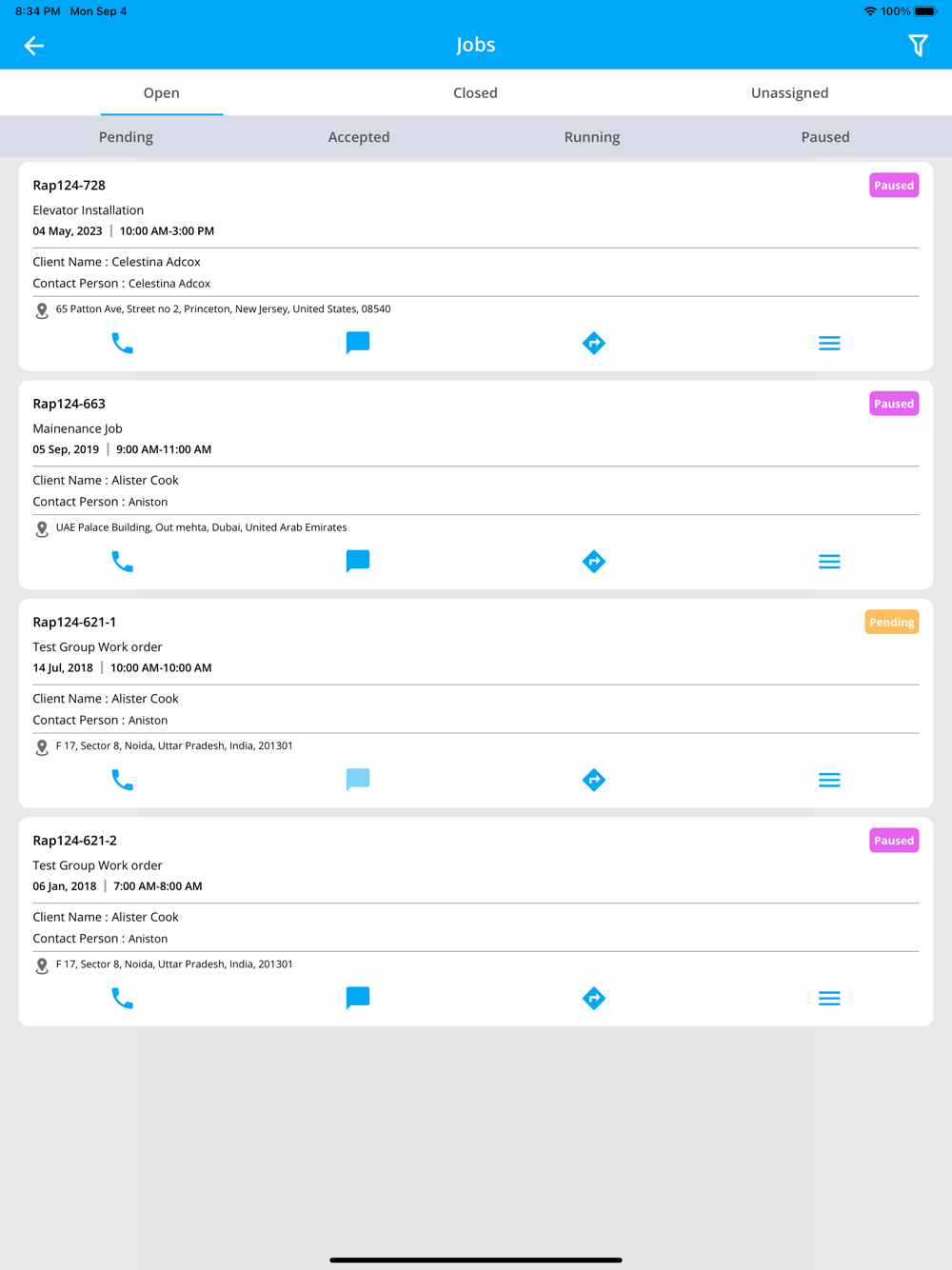Call the client for job Rap124-663
952x1270 pixels.
click(122, 562)
